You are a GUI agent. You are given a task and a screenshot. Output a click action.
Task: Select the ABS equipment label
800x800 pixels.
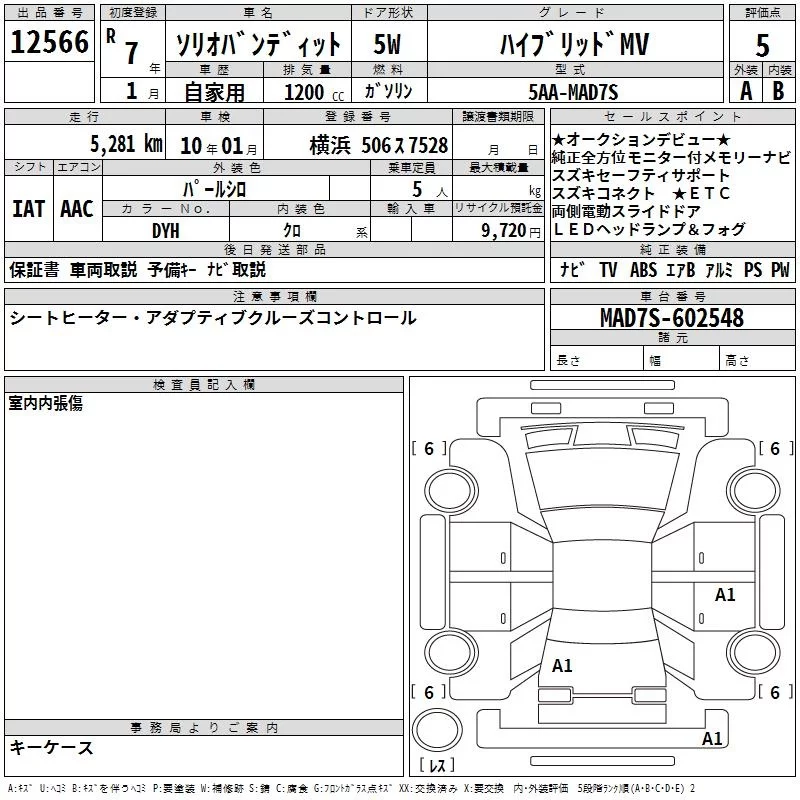point(643,269)
